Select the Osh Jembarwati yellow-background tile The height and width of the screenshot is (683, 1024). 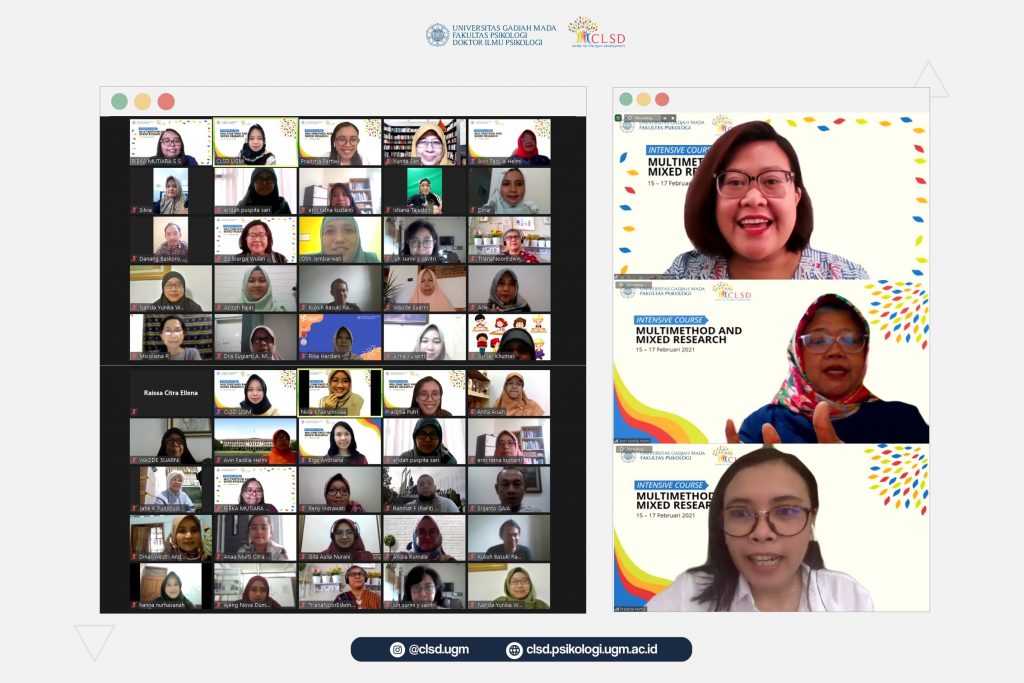pos(340,240)
